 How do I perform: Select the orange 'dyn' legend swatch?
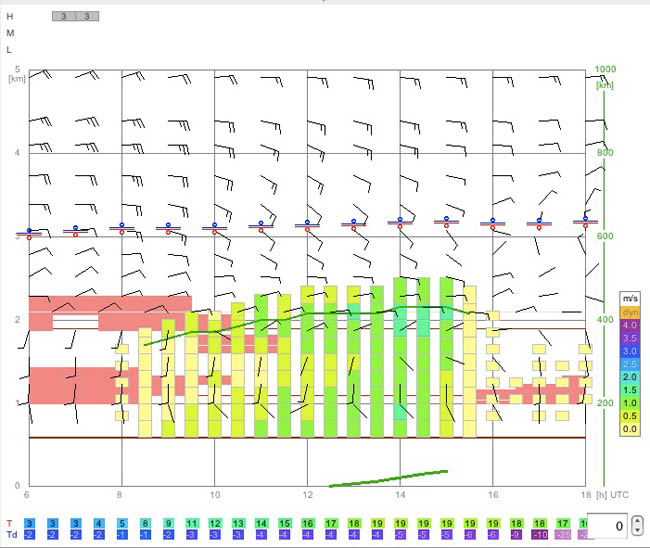pyautogui.click(x=630, y=312)
